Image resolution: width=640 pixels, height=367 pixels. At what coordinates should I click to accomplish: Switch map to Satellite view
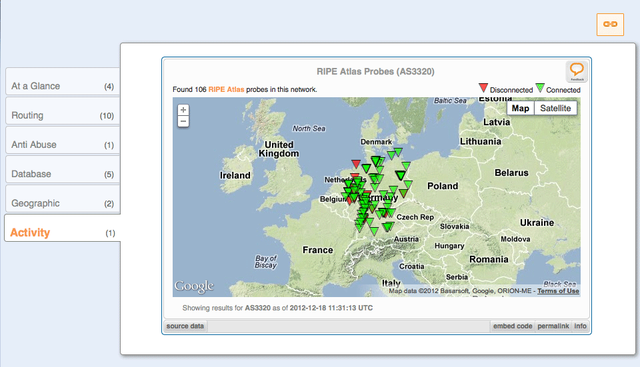pos(555,108)
